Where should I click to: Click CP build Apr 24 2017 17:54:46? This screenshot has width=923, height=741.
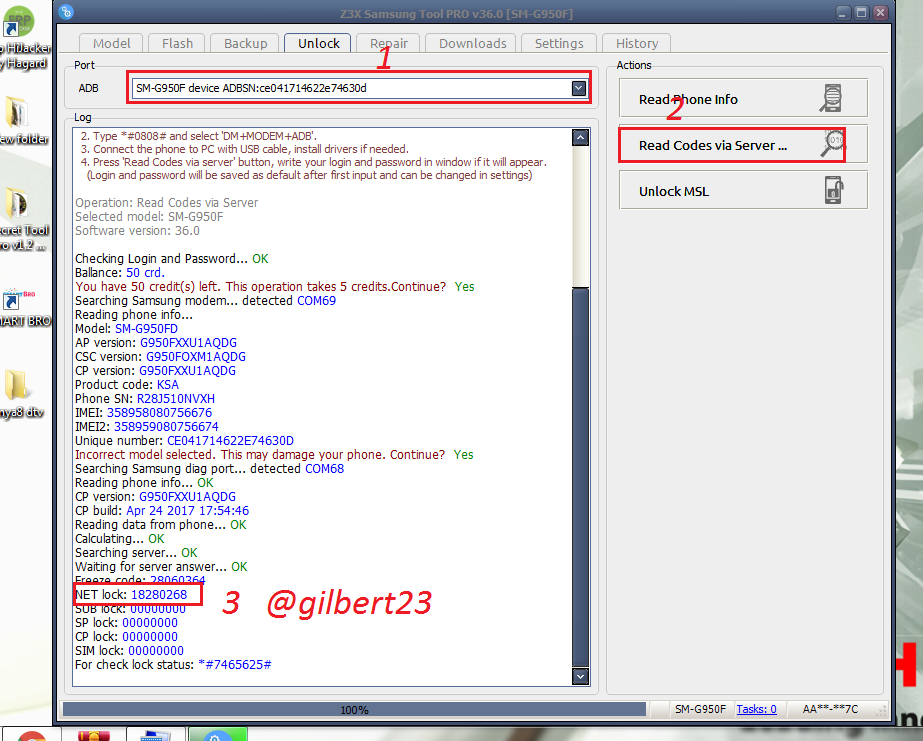point(188,511)
